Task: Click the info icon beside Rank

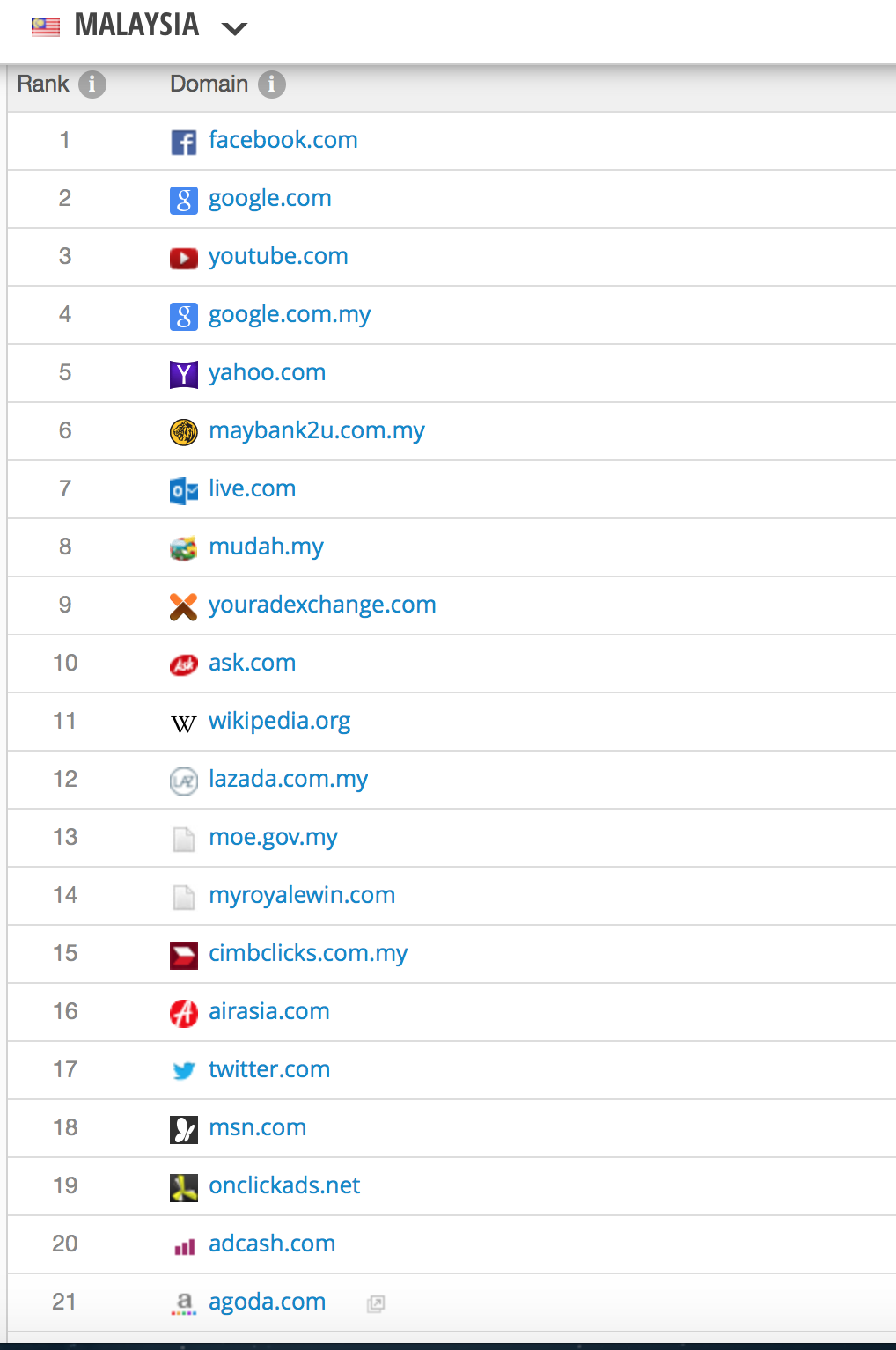Action: (x=92, y=84)
